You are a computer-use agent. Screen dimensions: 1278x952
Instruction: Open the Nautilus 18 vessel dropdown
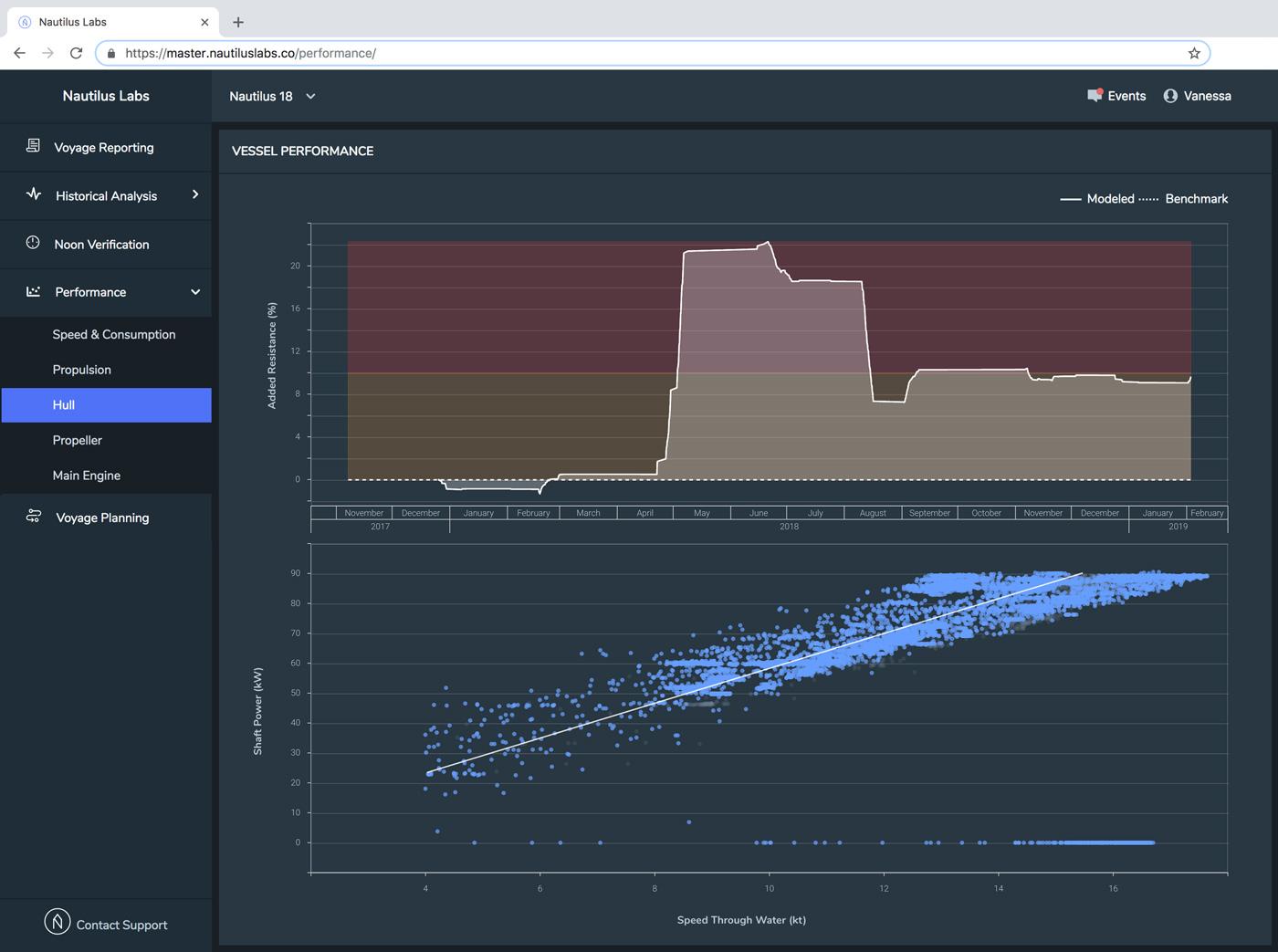tap(272, 96)
